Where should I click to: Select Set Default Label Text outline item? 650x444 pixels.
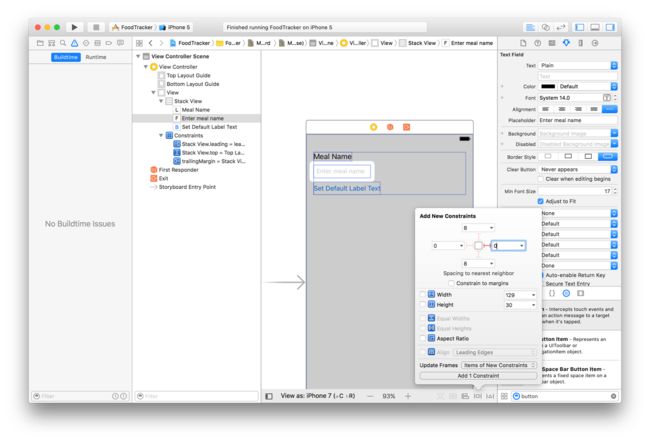pos(209,127)
